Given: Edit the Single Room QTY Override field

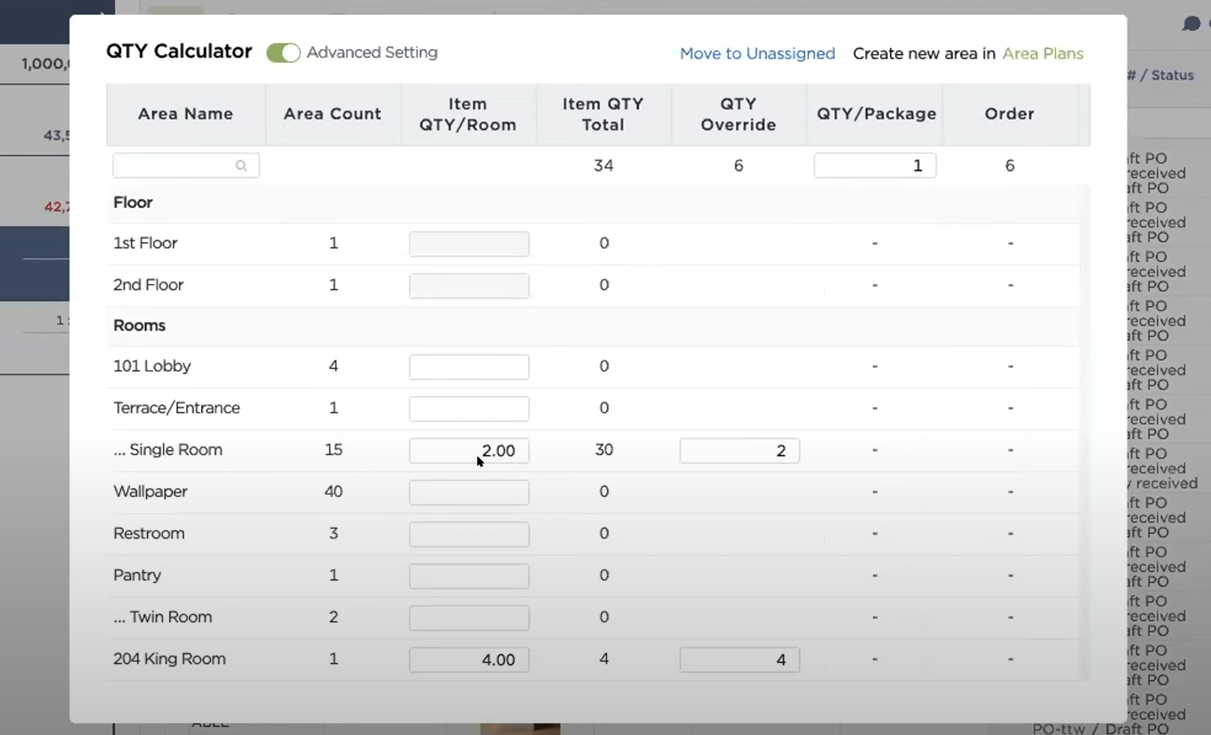Looking at the screenshot, I should (x=739, y=451).
